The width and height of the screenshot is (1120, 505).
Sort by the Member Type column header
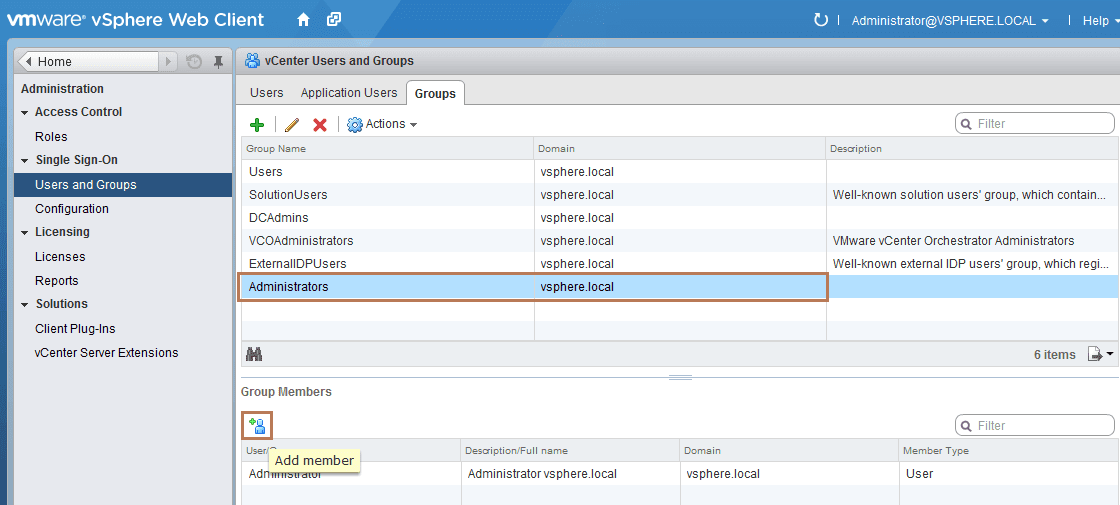click(x=1009, y=451)
